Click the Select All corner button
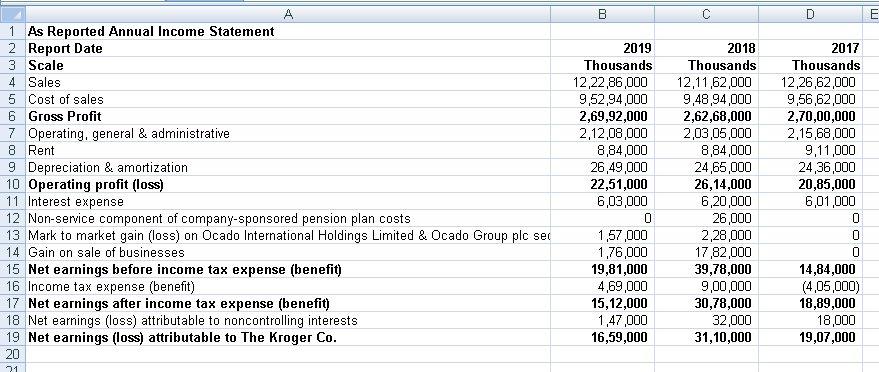This screenshot has height=372, width=879. (12, 14)
